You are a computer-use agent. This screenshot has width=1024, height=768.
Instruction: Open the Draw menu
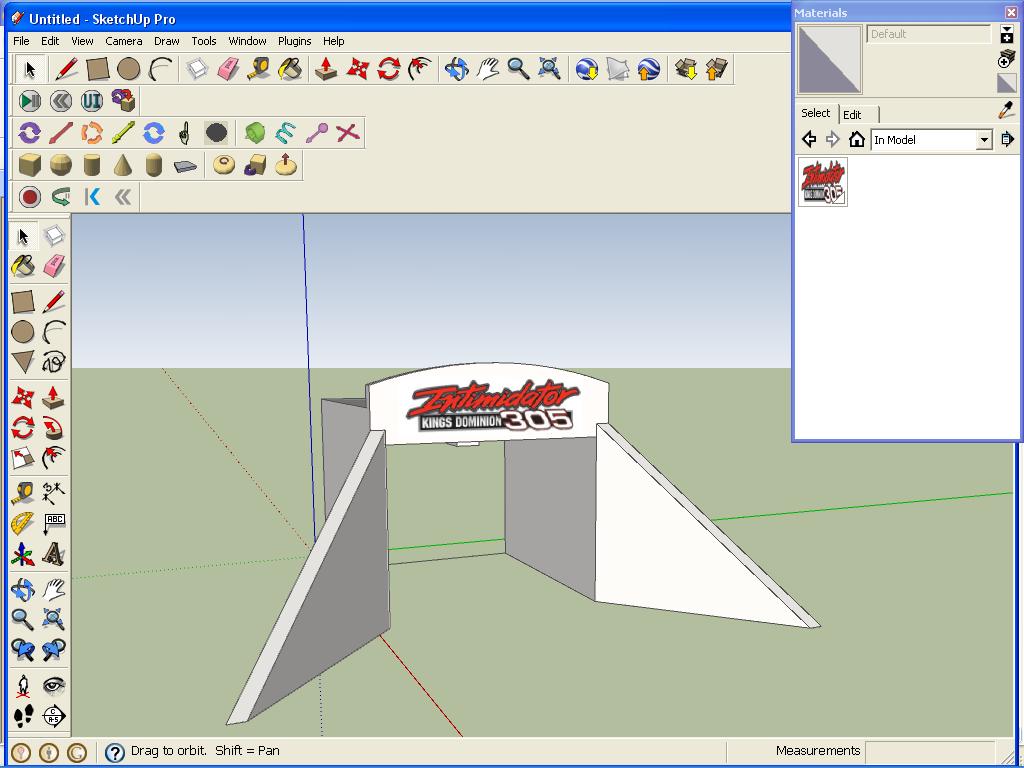[167, 40]
